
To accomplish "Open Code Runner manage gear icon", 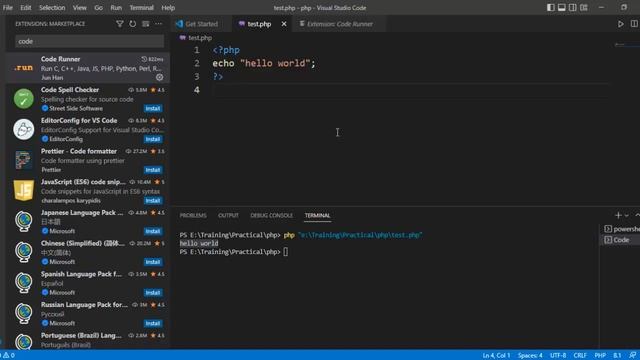I will pos(160,77).
